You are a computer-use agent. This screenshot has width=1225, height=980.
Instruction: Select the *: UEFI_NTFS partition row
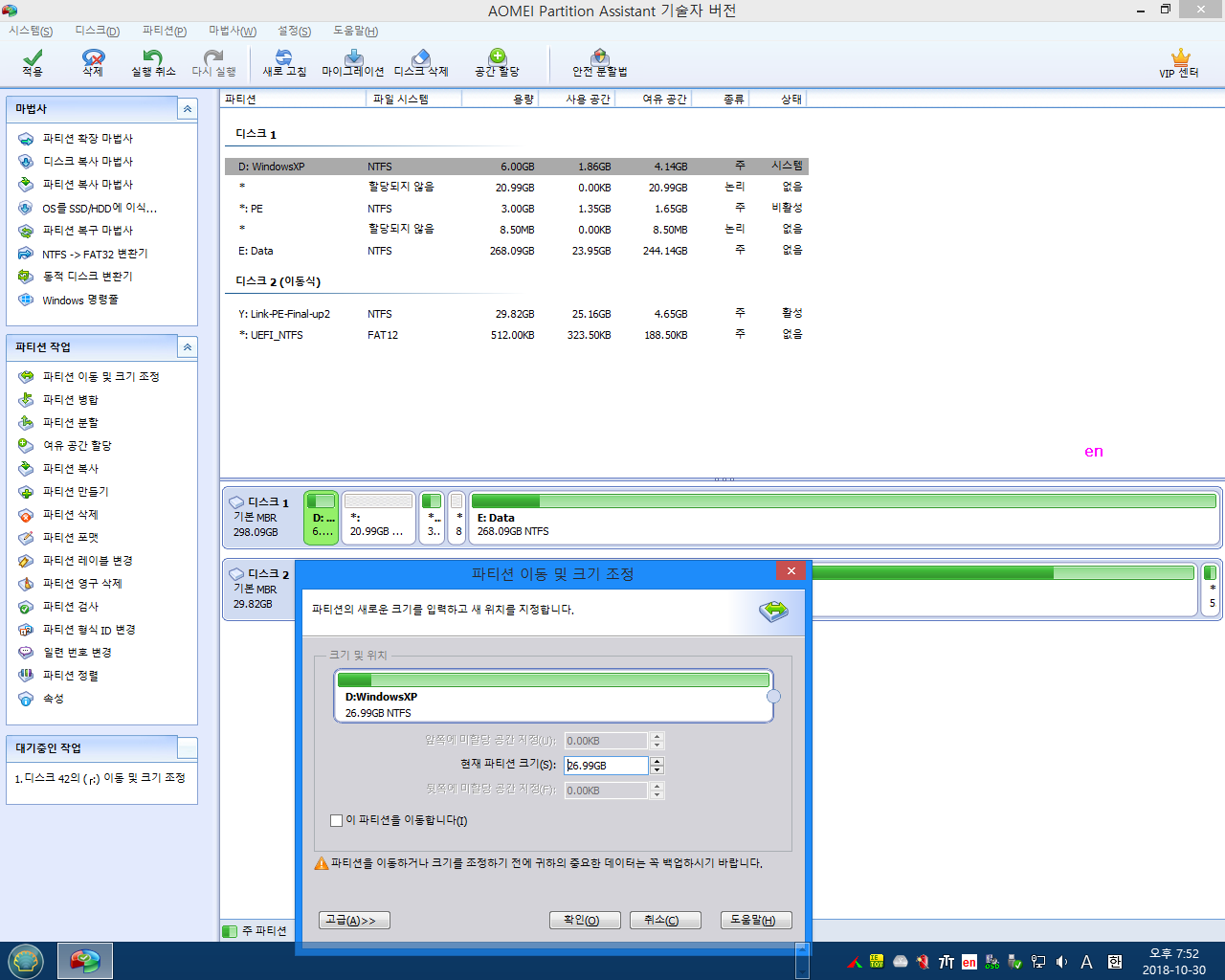(x=517, y=335)
